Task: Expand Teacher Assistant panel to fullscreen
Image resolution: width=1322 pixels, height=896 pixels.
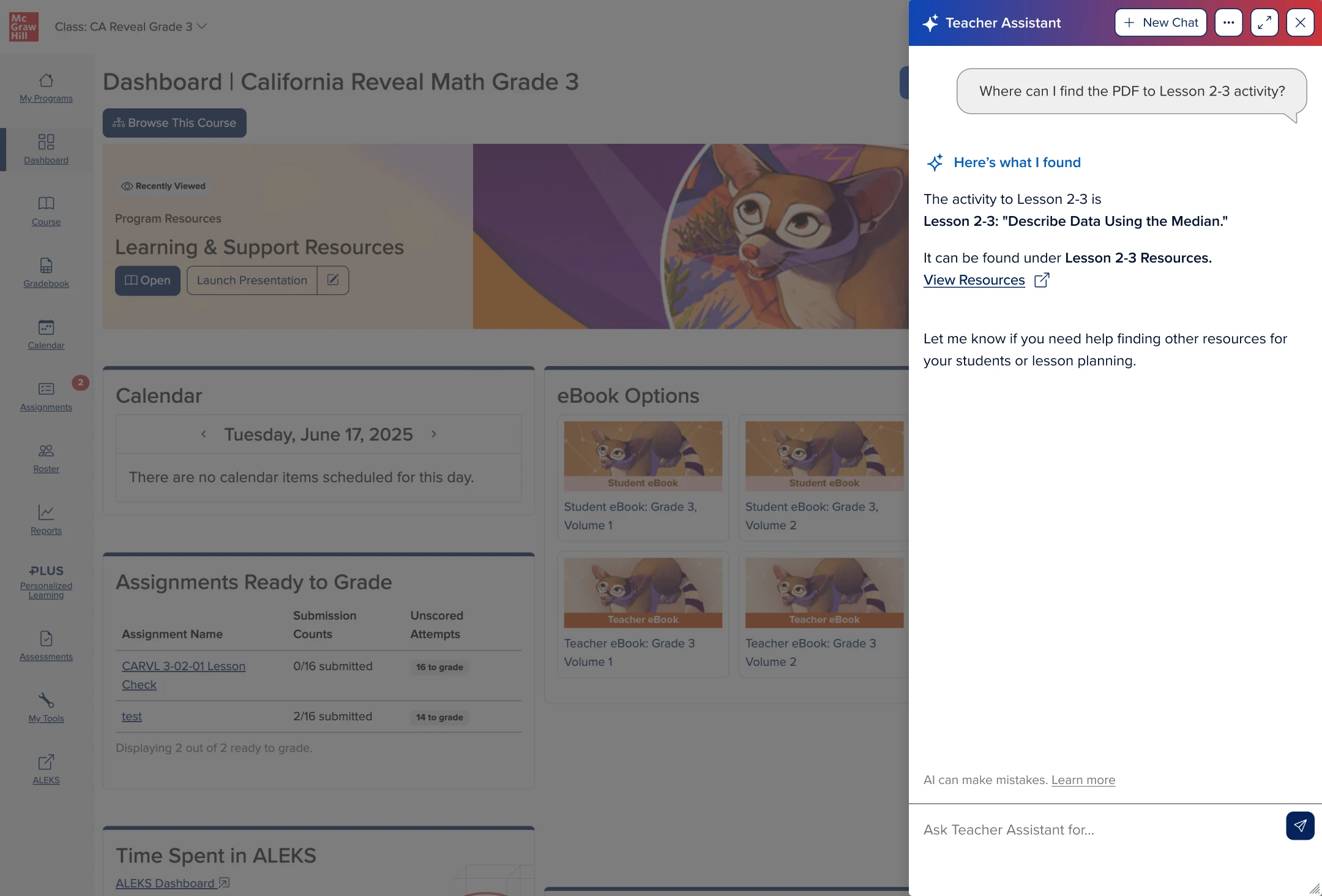Action: pos(1264,23)
